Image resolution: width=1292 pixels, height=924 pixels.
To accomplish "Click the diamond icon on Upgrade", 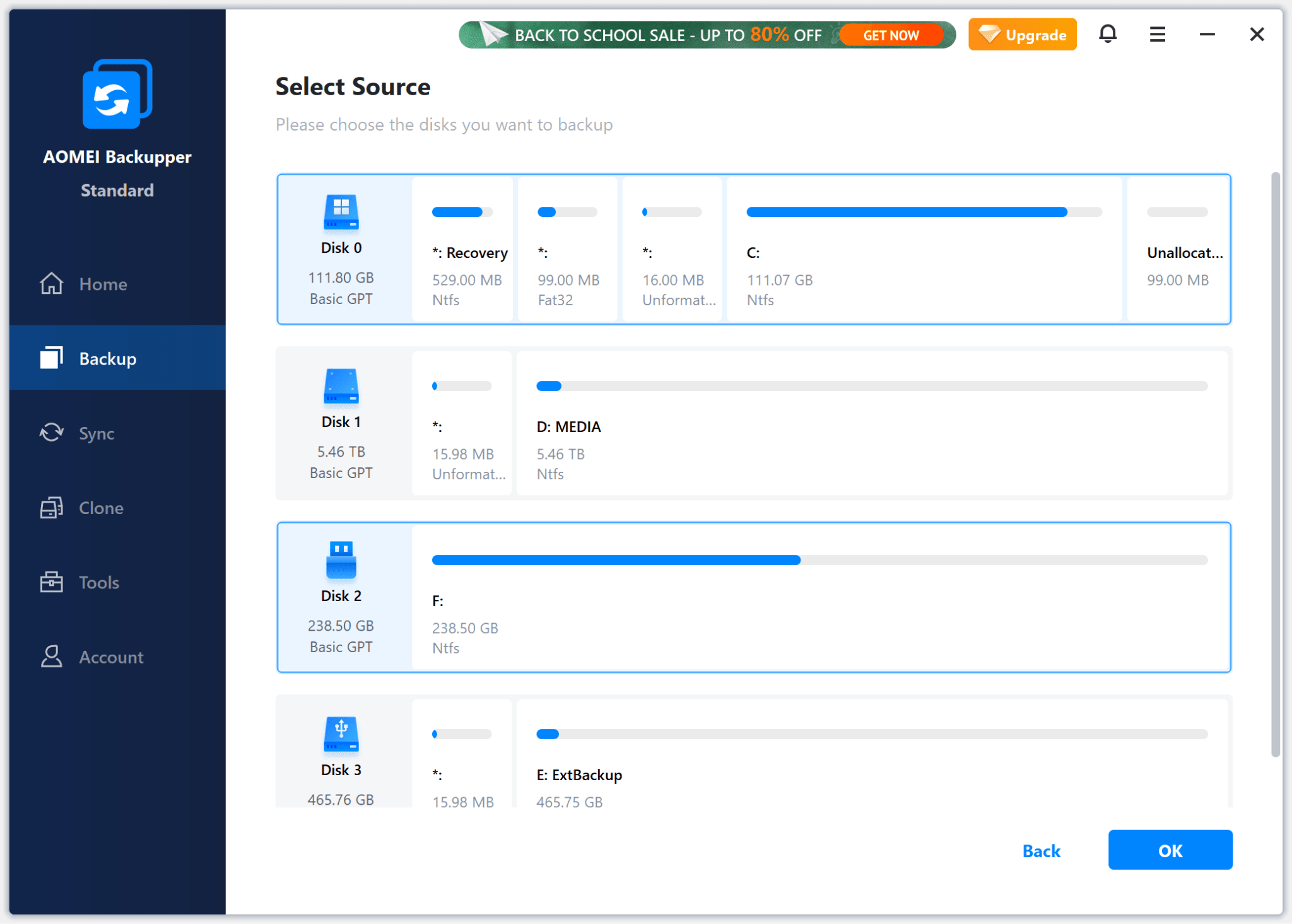I will click(989, 34).
